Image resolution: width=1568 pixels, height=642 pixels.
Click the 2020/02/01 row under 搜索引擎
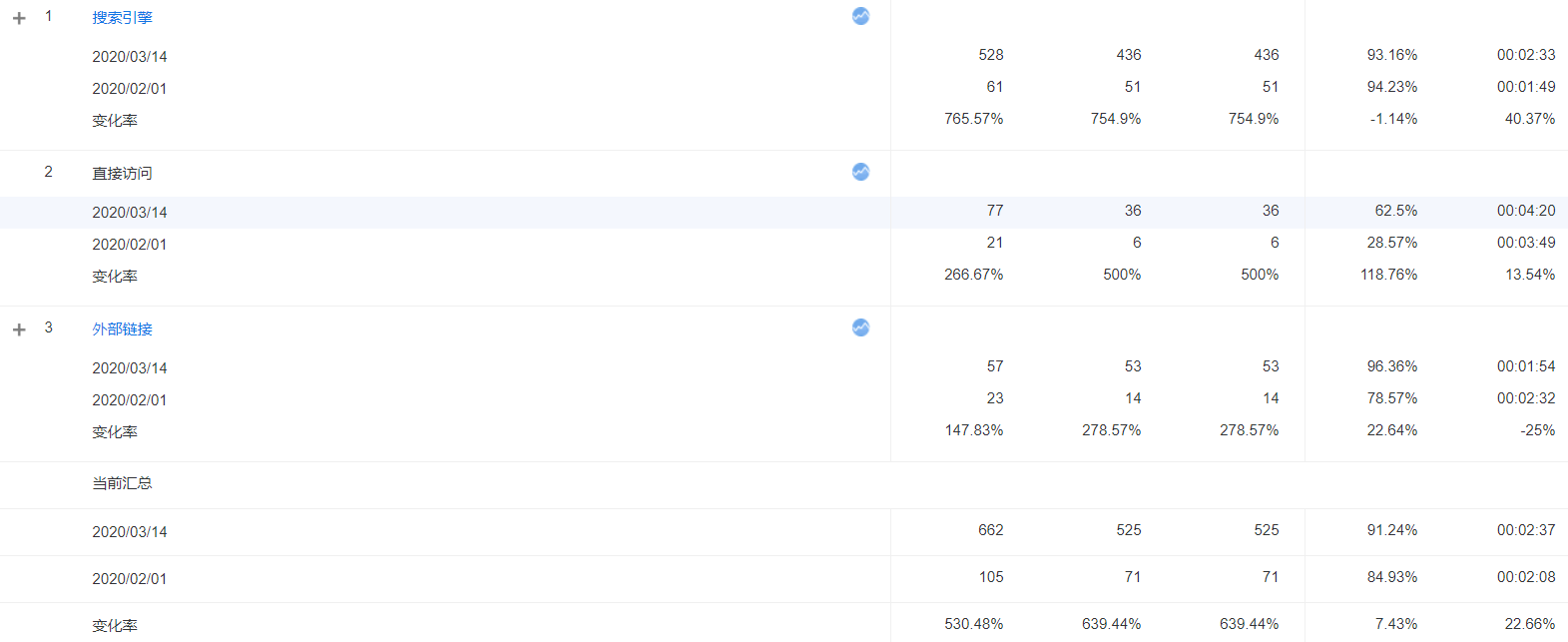(x=784, y=88)
